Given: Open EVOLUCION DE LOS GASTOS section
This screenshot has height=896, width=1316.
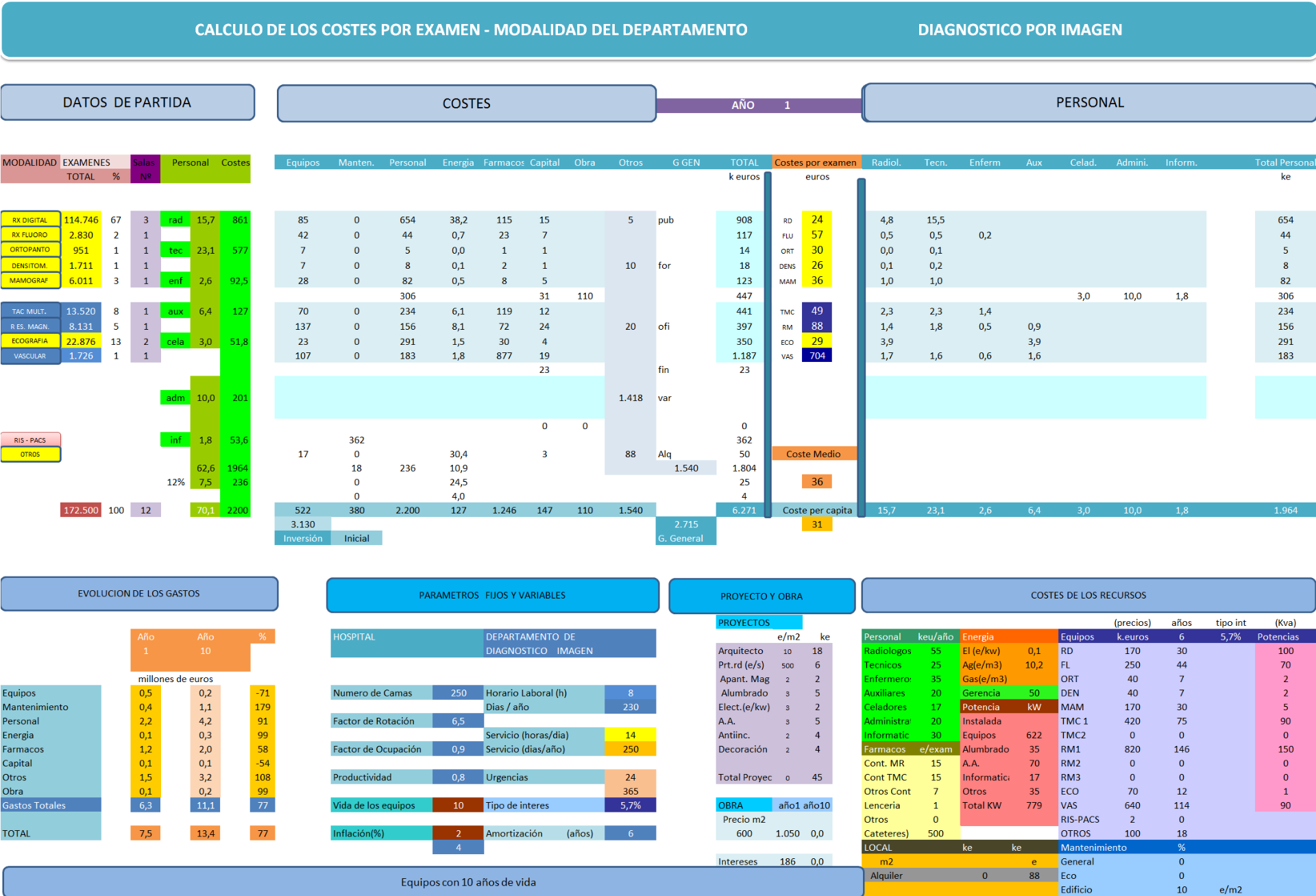Looking at the screenshot, I should 139,594.
